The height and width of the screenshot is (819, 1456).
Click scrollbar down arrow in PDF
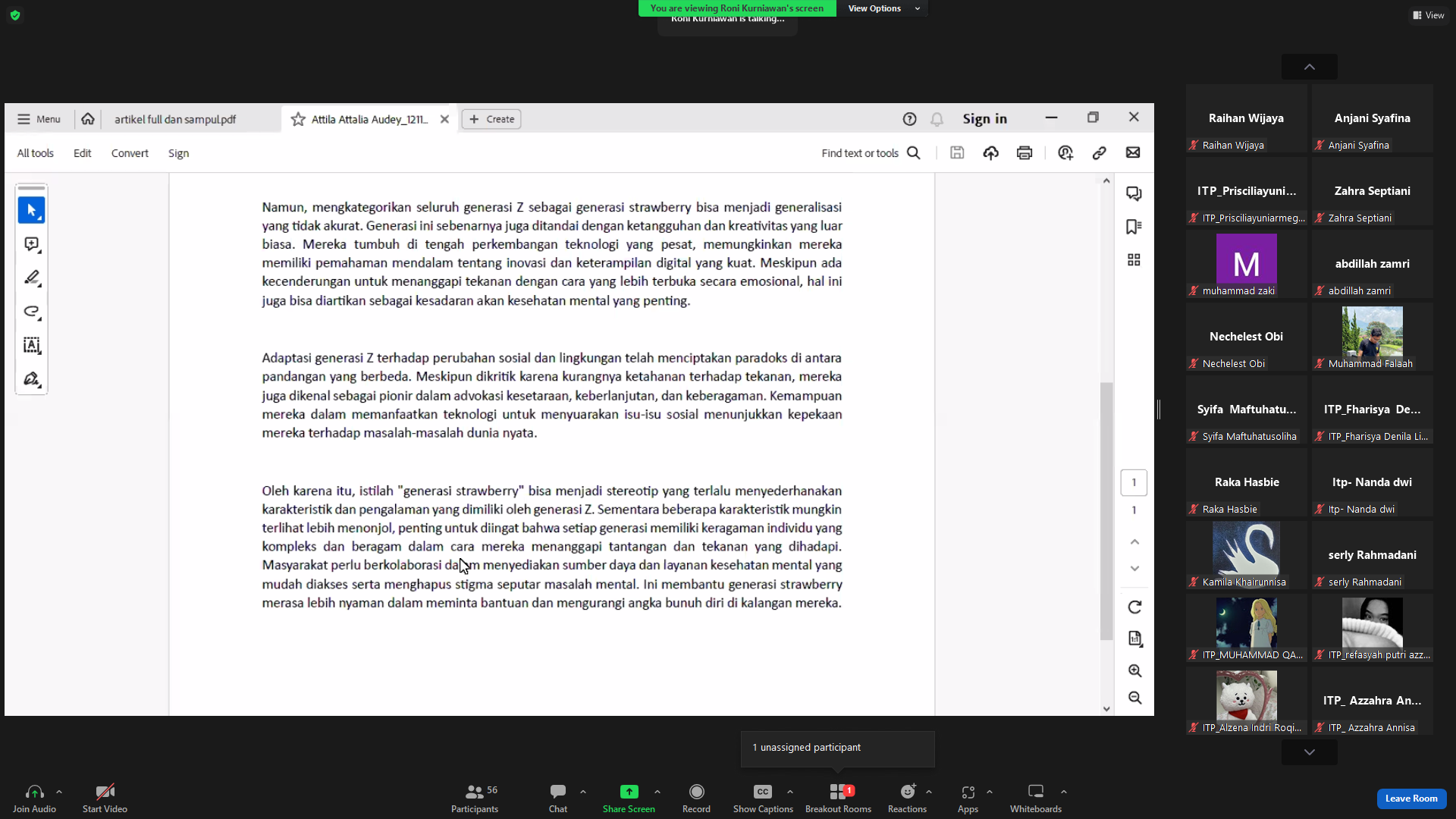pyautogui.click(x=1106, y=709)
